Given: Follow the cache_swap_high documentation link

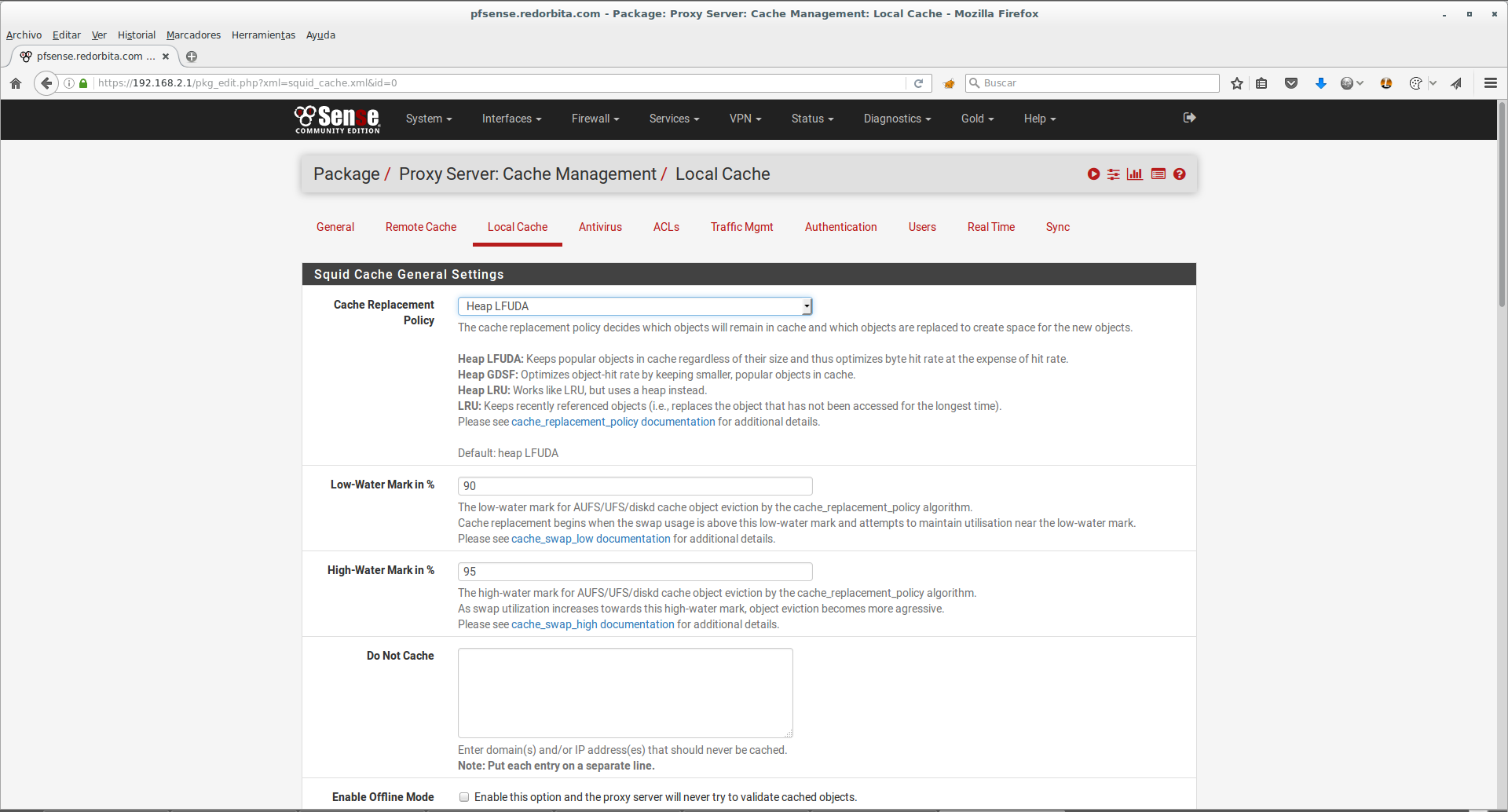Looking at the screenshot, I should [x=592, y=624].
